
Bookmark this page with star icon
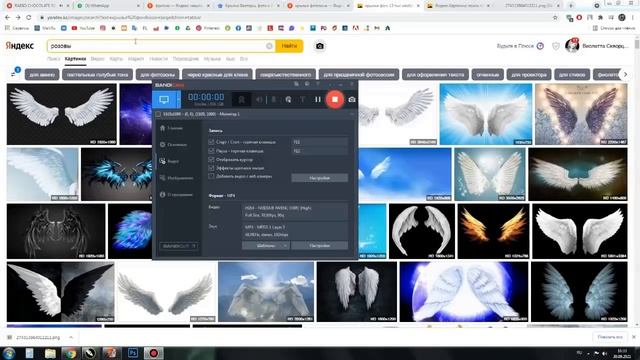pyautogui.click(x=555, y=18)
